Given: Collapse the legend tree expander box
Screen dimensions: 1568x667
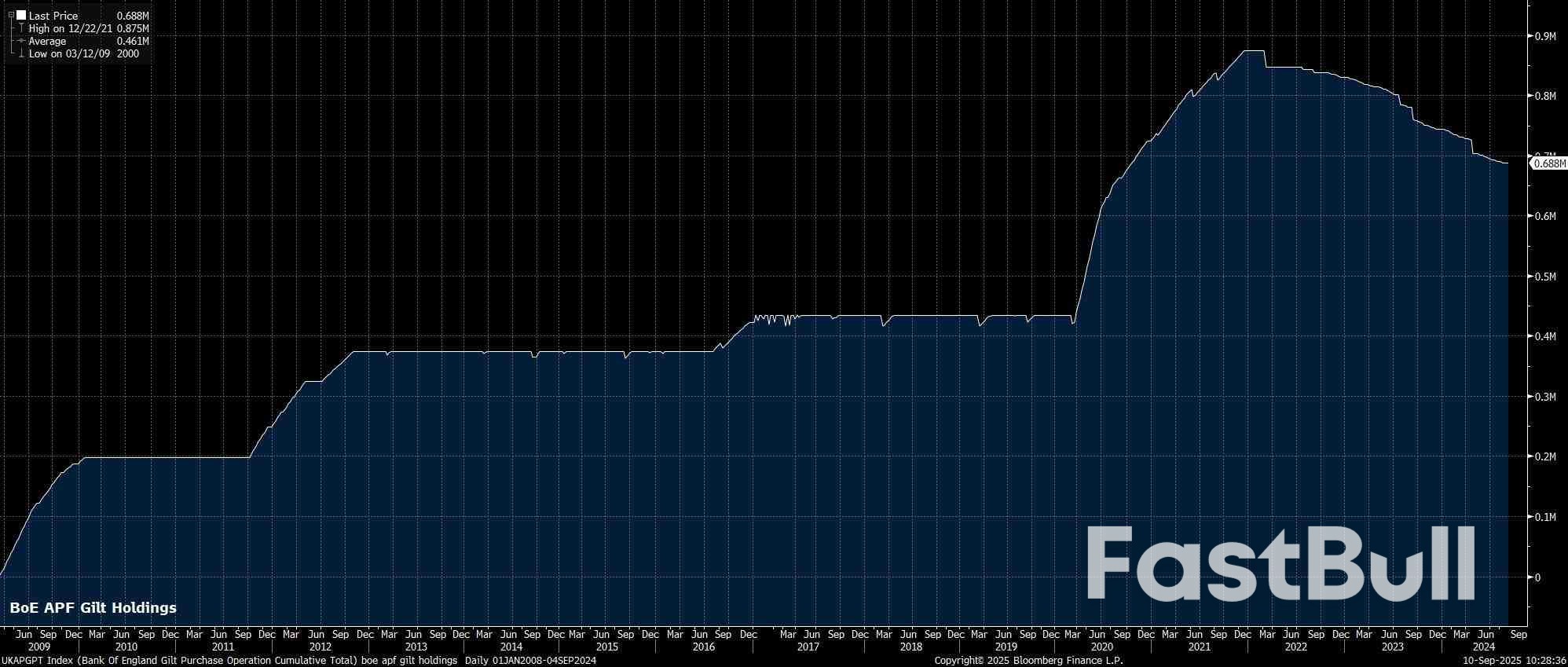Looking at the screenshot, I should click(x=11, y=15).
